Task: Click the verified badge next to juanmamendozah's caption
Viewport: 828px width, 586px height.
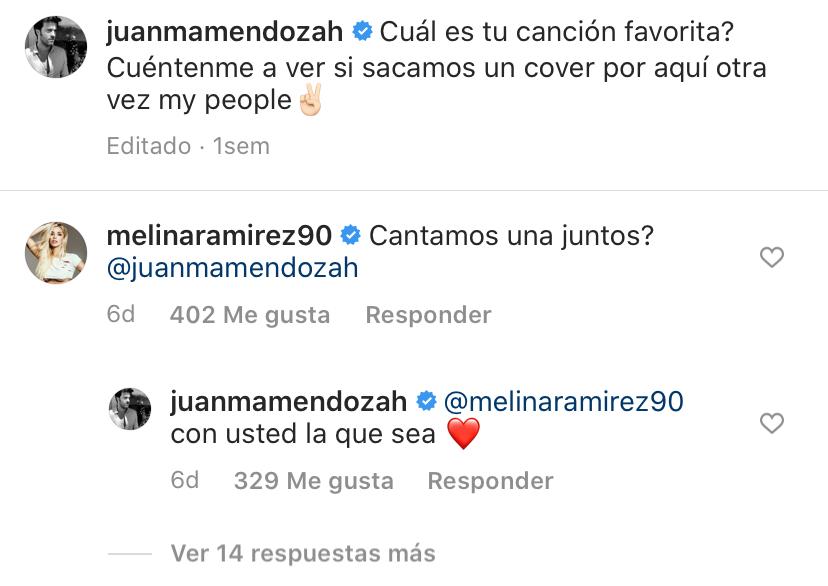Action: 361,32
